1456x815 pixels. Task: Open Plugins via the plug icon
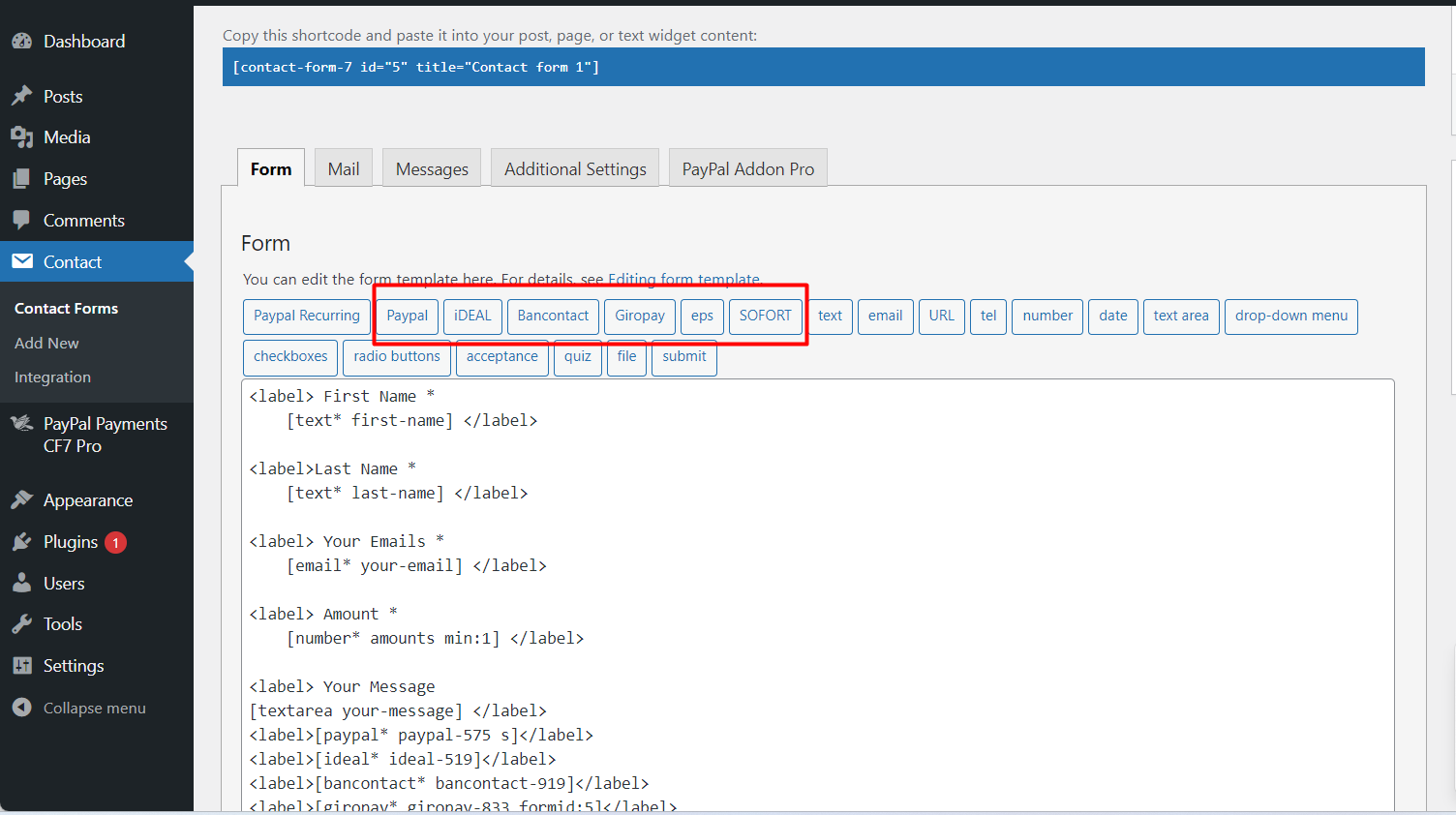pos(21,542)
